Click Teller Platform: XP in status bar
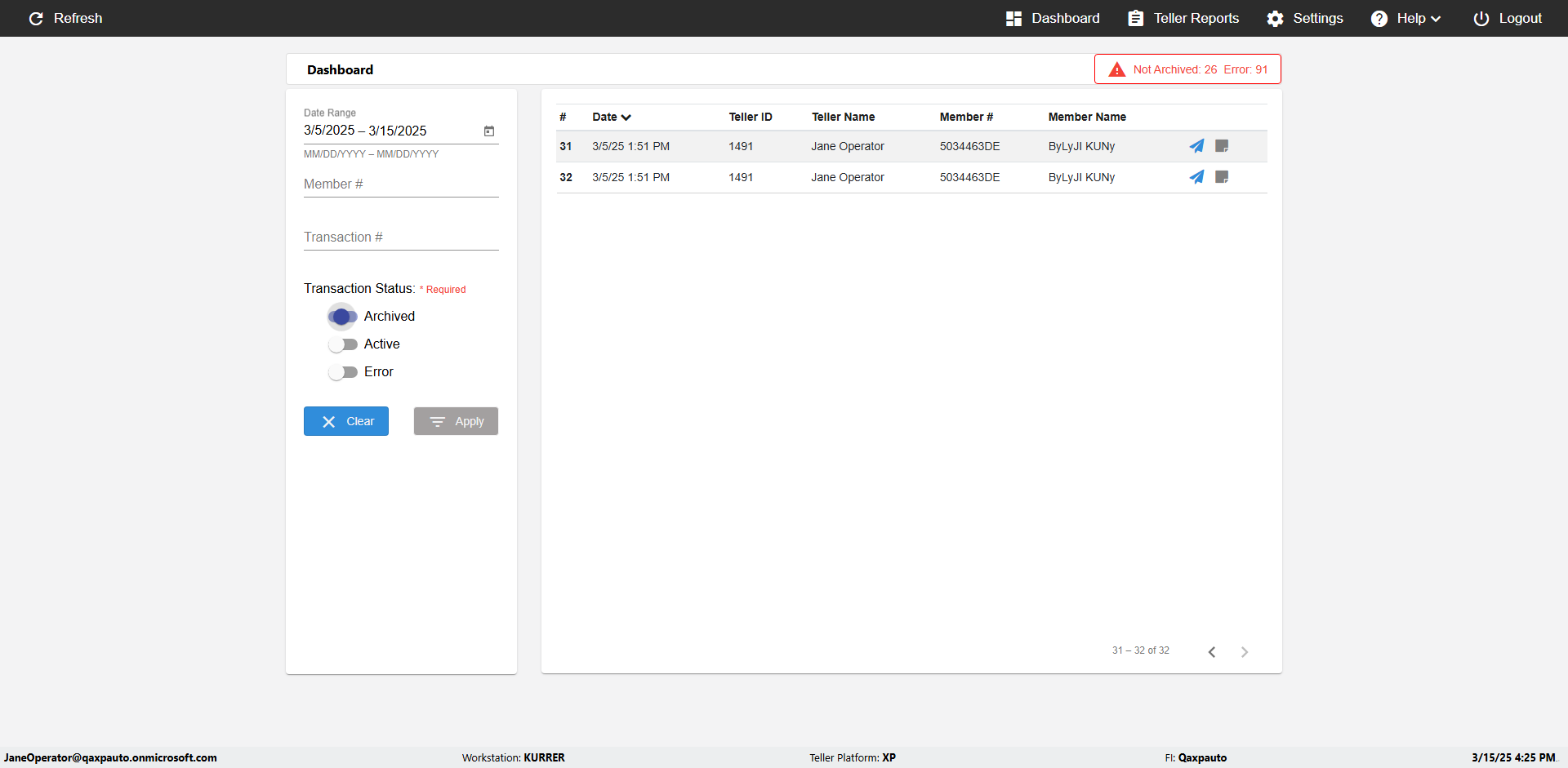 pyautogui.click(x=853, y=757)
